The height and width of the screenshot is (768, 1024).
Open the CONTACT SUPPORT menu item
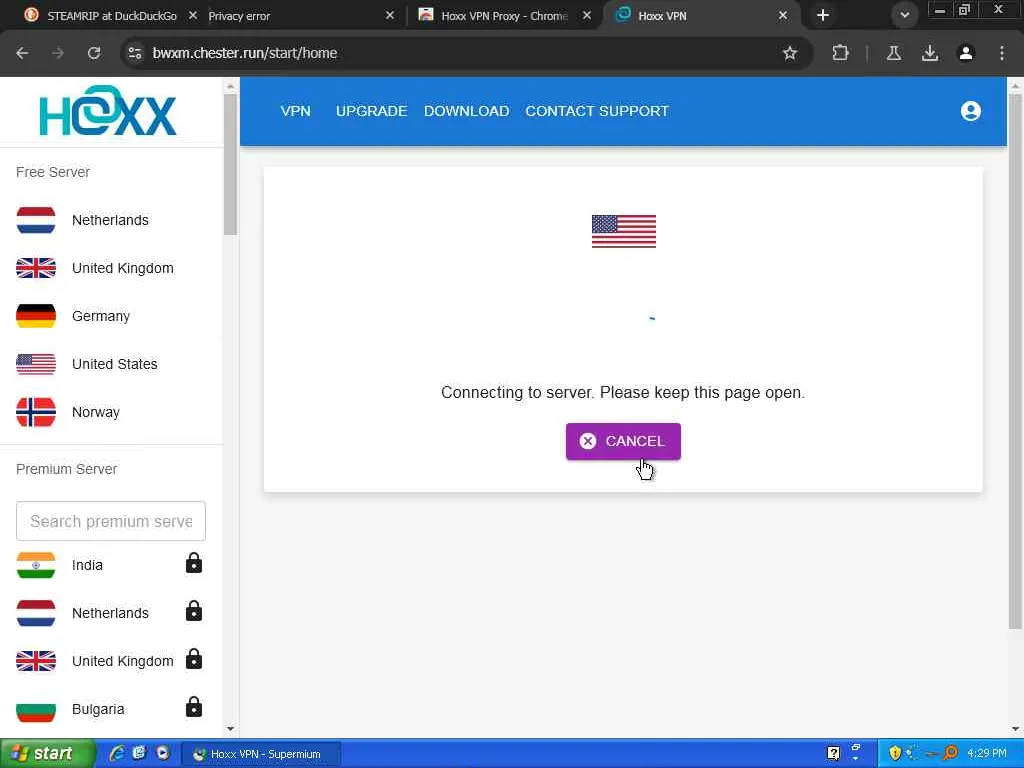[597, 111]
